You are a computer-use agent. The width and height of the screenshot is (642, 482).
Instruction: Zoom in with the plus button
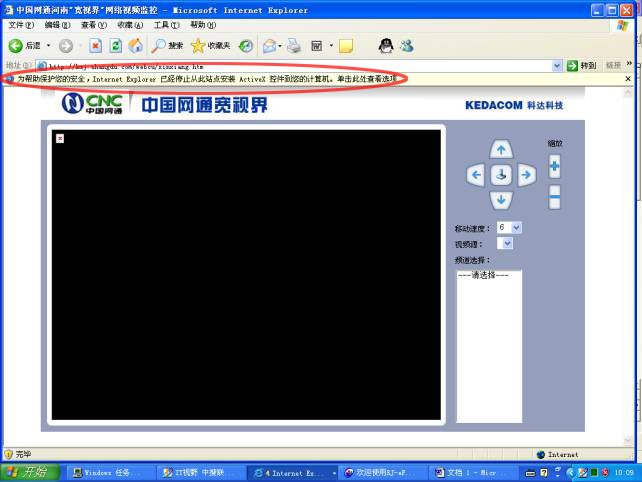tap(555, 166)
